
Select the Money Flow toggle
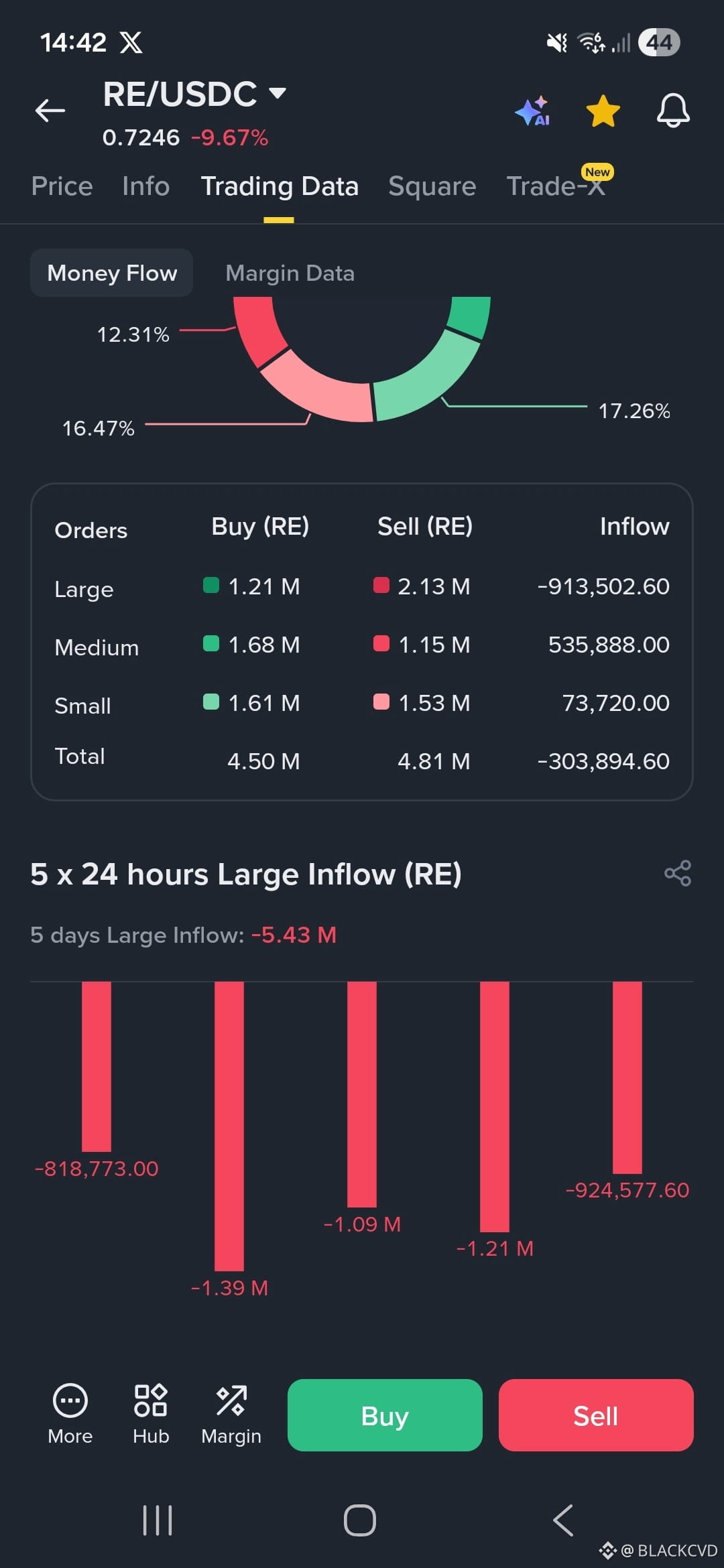coord(112,273)
